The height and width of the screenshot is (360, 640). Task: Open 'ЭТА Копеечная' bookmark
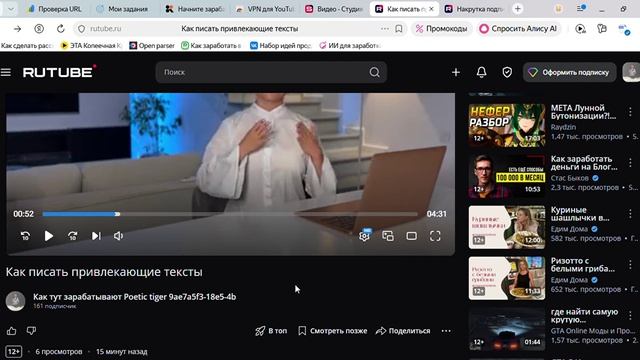91,45
